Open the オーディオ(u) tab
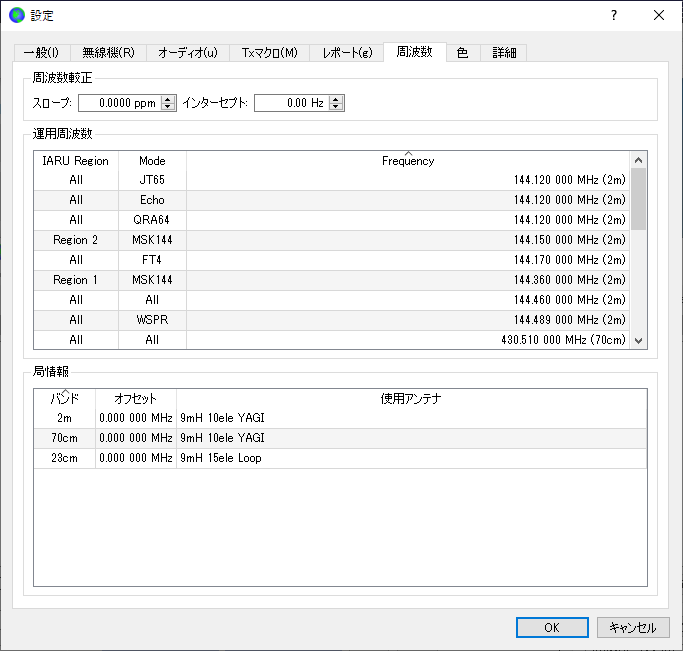The height and width of the screenshot is (651, 683). [x=188, y=53]
